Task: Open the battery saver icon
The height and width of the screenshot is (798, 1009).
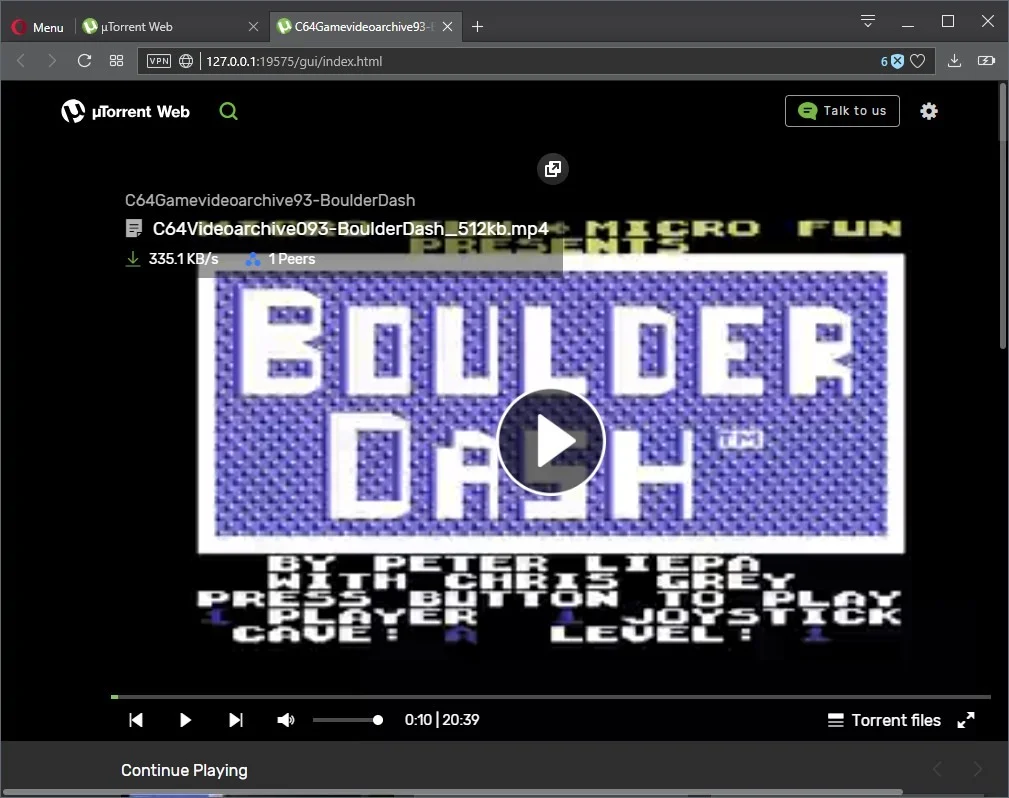Action: click(986, 61)
